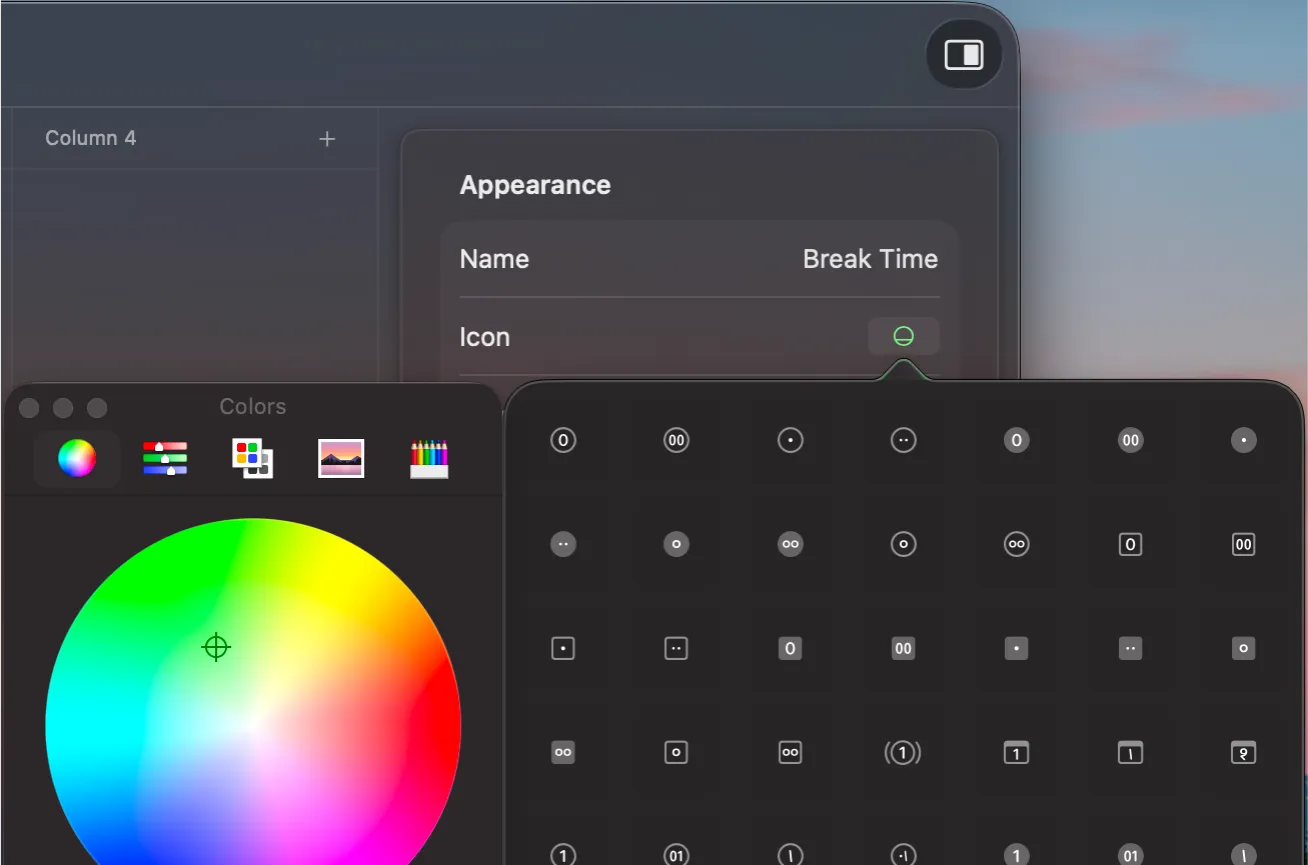Pick the "01" circled icon
1308x865 pixels.
click(676, 855)
